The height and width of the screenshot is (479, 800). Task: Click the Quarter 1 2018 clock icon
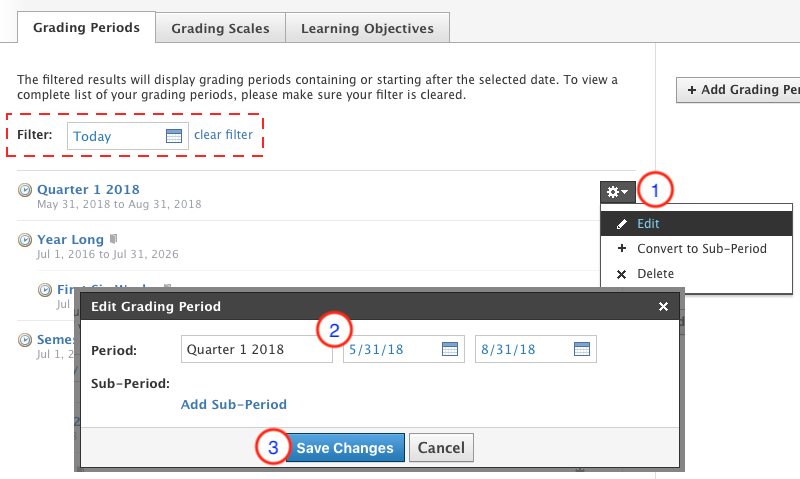[x=25, y=190]
